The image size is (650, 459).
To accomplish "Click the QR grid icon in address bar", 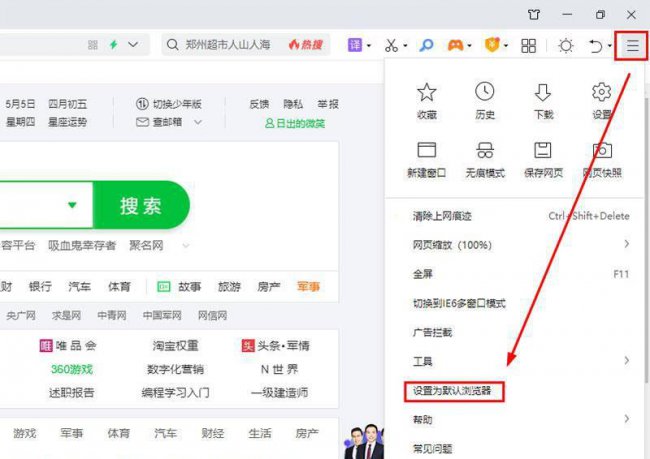I will 93,45.
